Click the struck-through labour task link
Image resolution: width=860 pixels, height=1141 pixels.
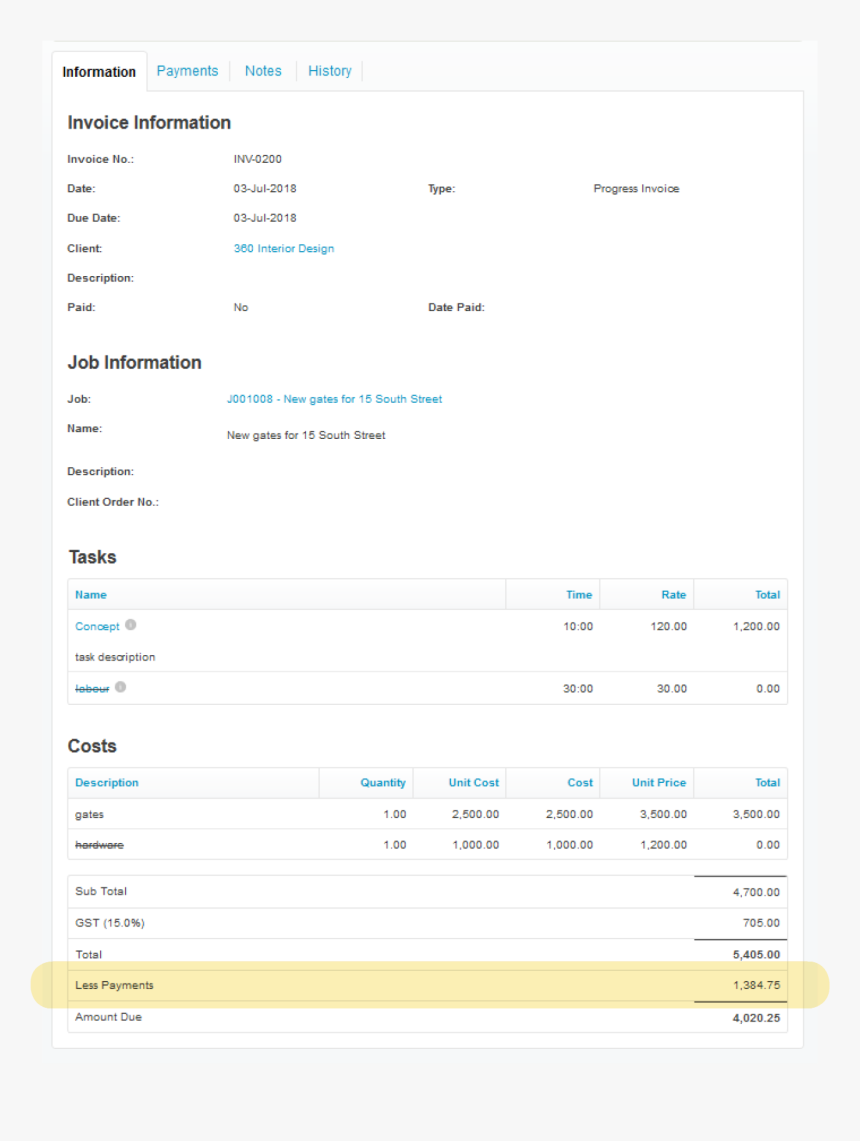click(92, 688)
